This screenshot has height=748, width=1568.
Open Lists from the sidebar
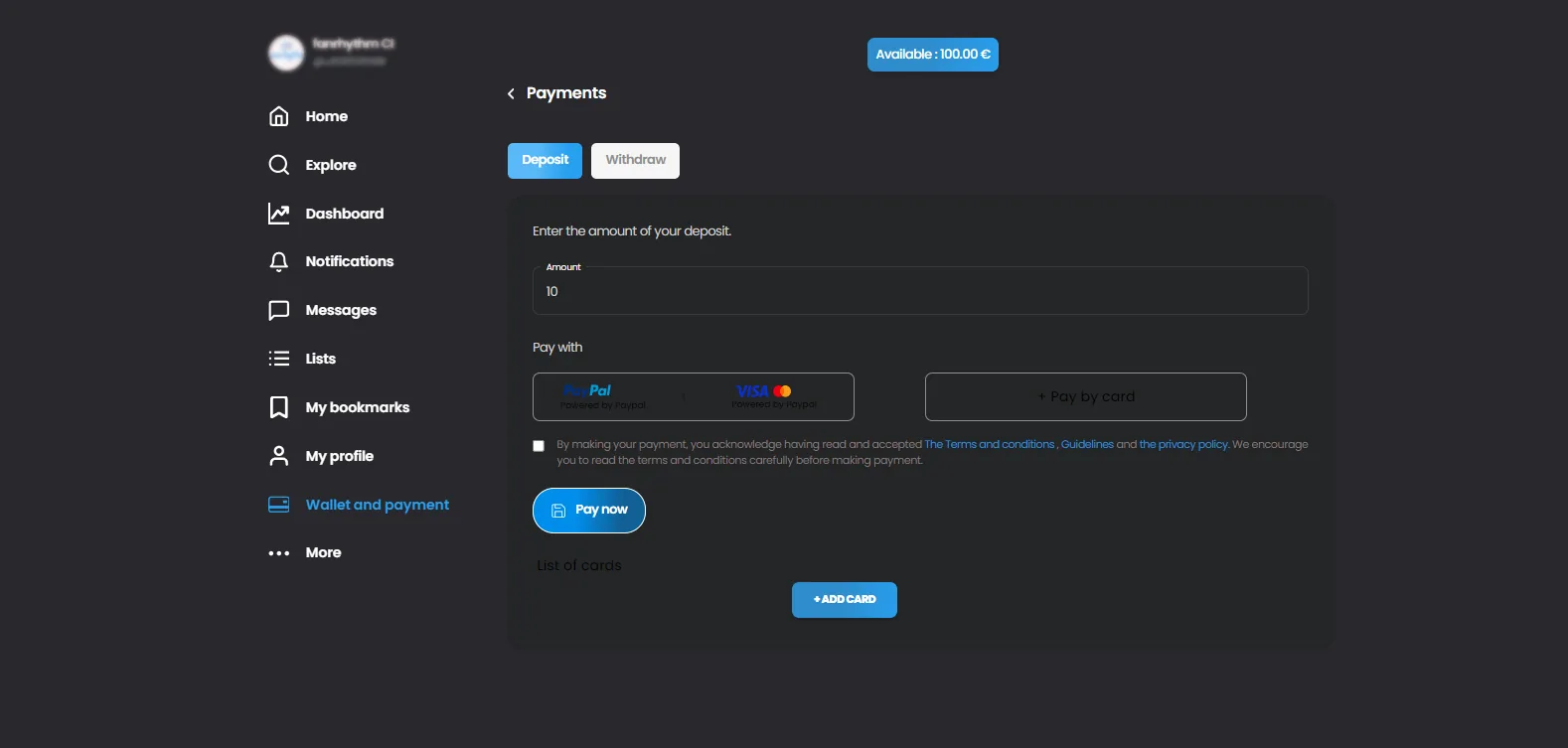pyautogui.click(x=321, y=359)
